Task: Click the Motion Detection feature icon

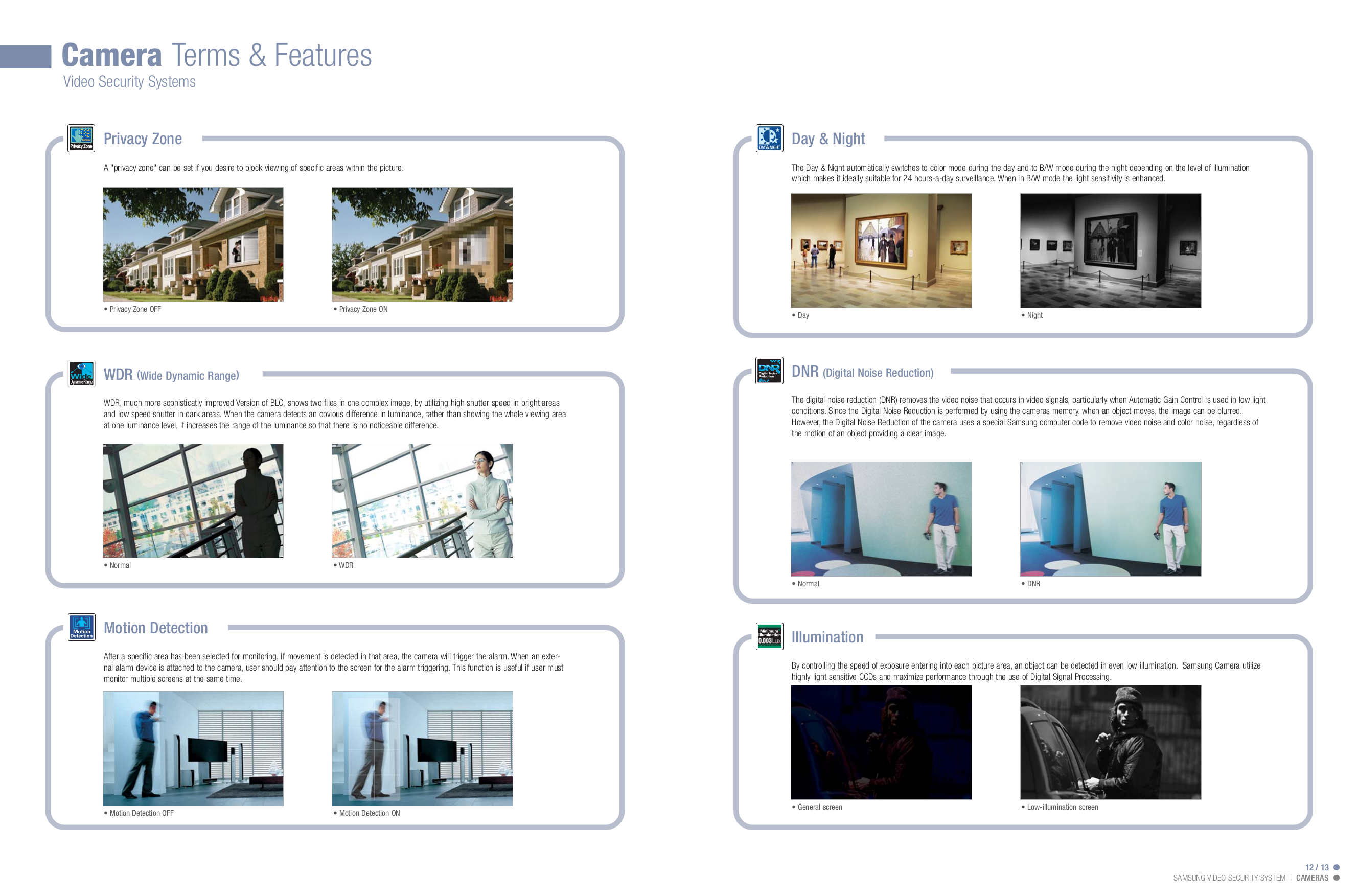Action: 81,627
